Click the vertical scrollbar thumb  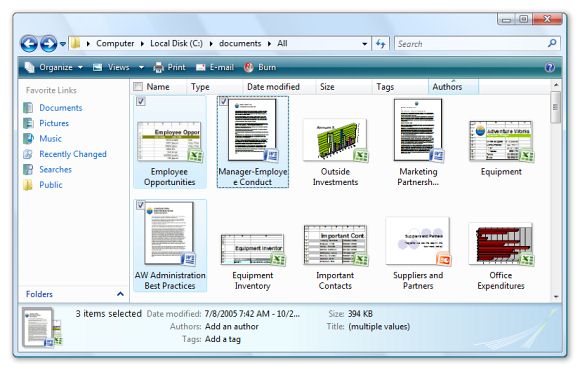(x=555, y=107)
